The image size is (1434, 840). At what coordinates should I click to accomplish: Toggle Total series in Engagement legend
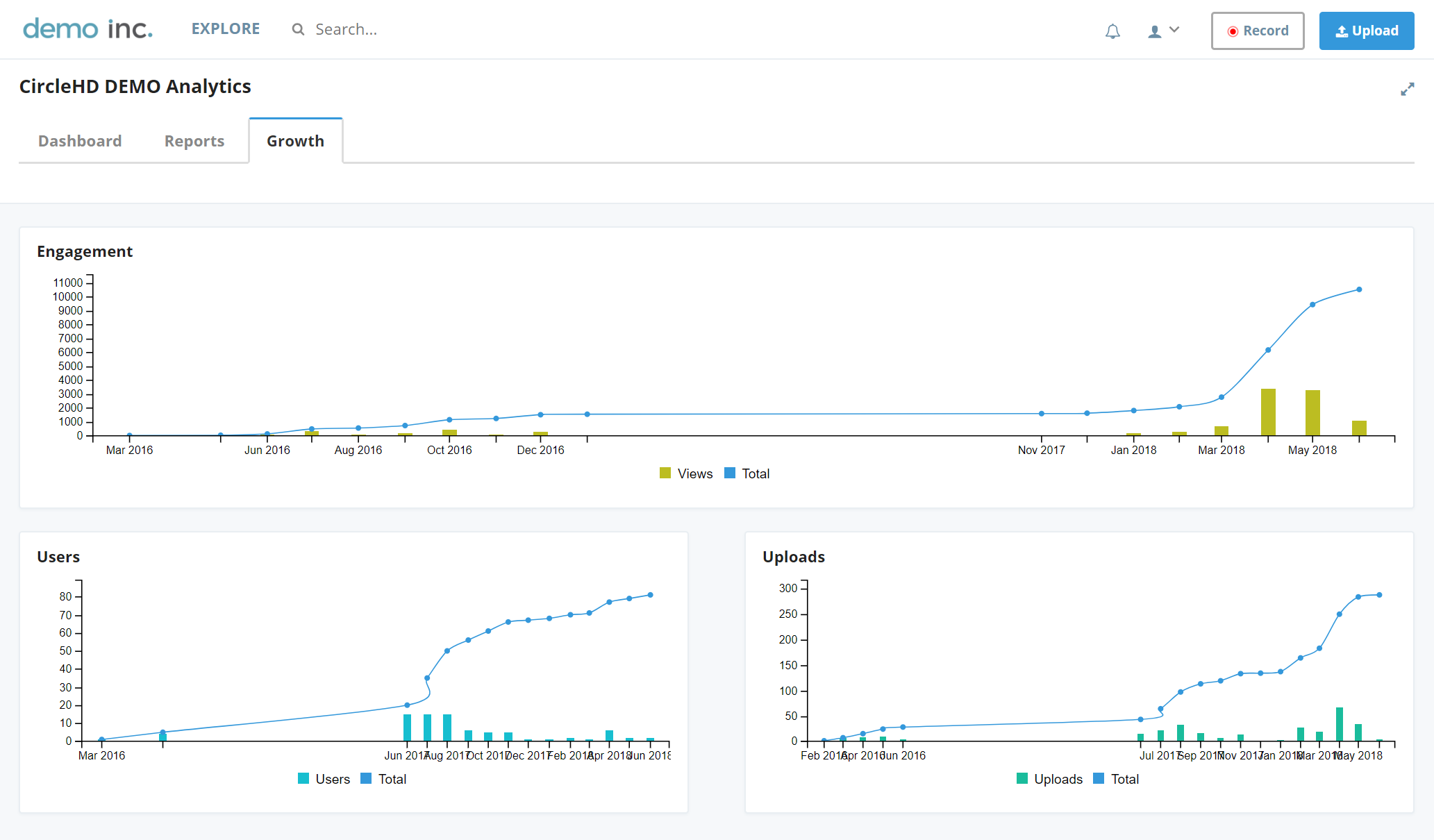(747, 473)
